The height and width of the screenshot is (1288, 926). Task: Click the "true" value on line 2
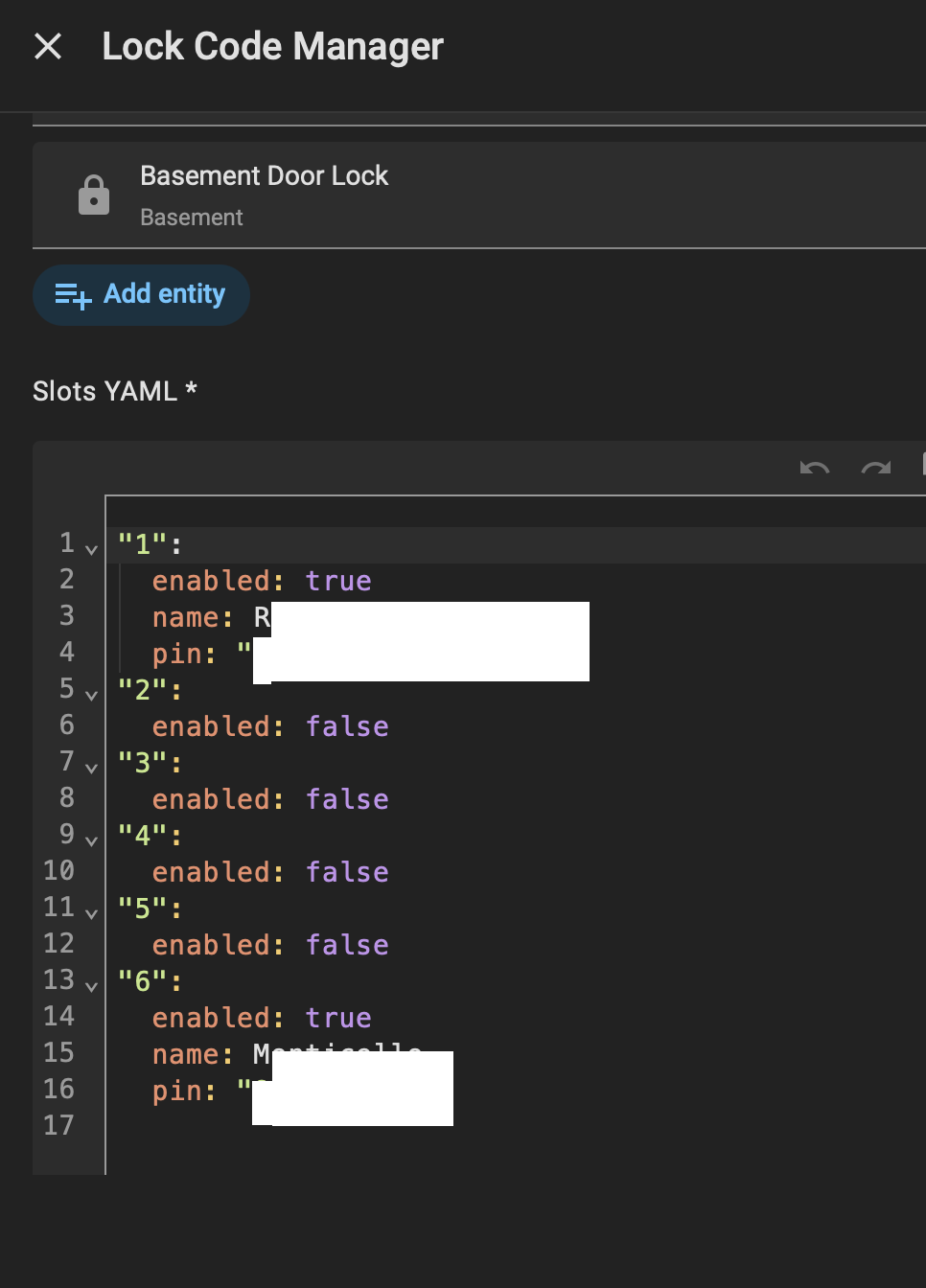pyautogui.click(x=338, y=581)
